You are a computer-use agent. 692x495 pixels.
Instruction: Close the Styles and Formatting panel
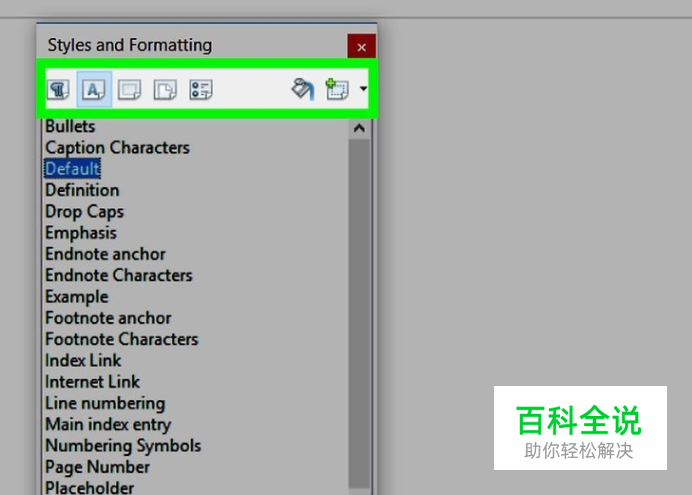click(x=361, y=47)
